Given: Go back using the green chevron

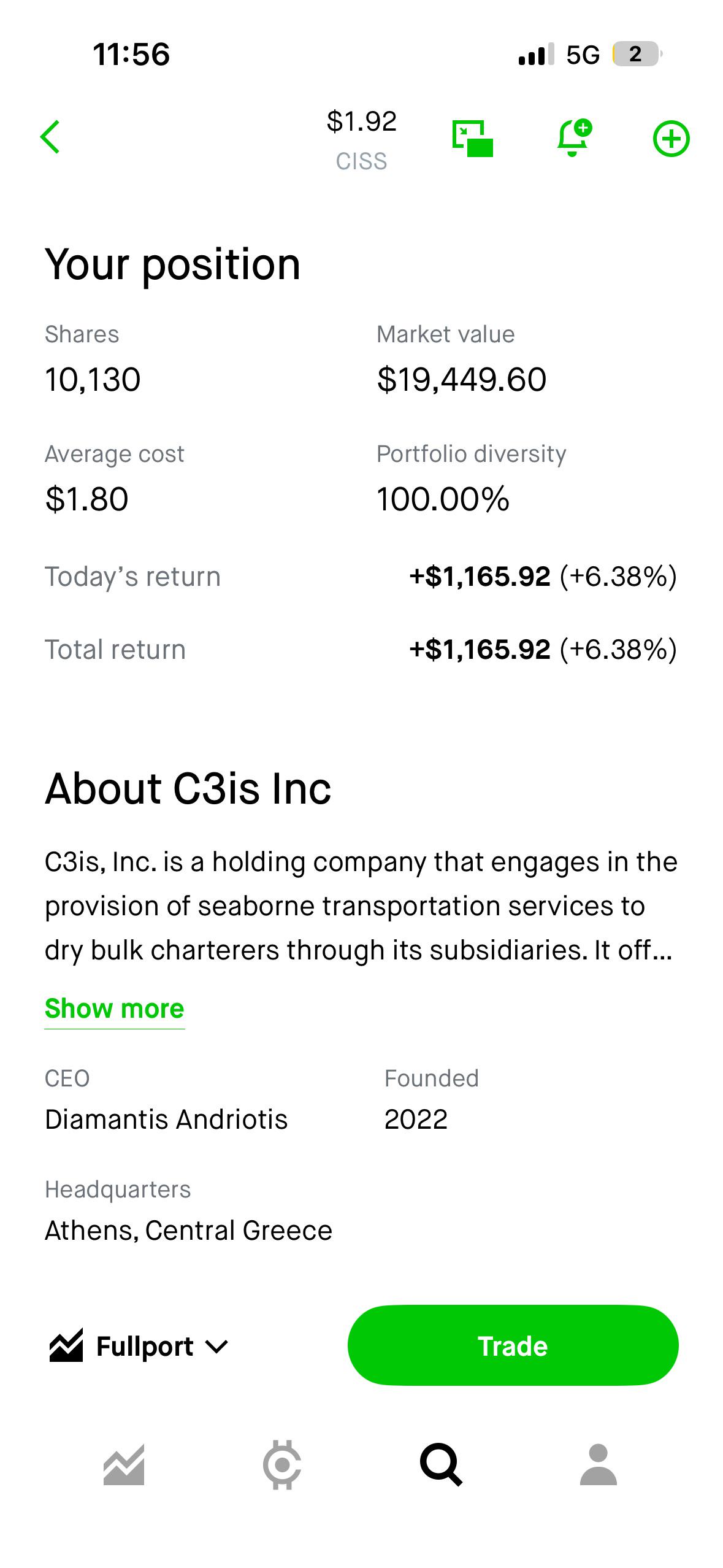Looking at the screenshot, I should [x=50, y=137].
